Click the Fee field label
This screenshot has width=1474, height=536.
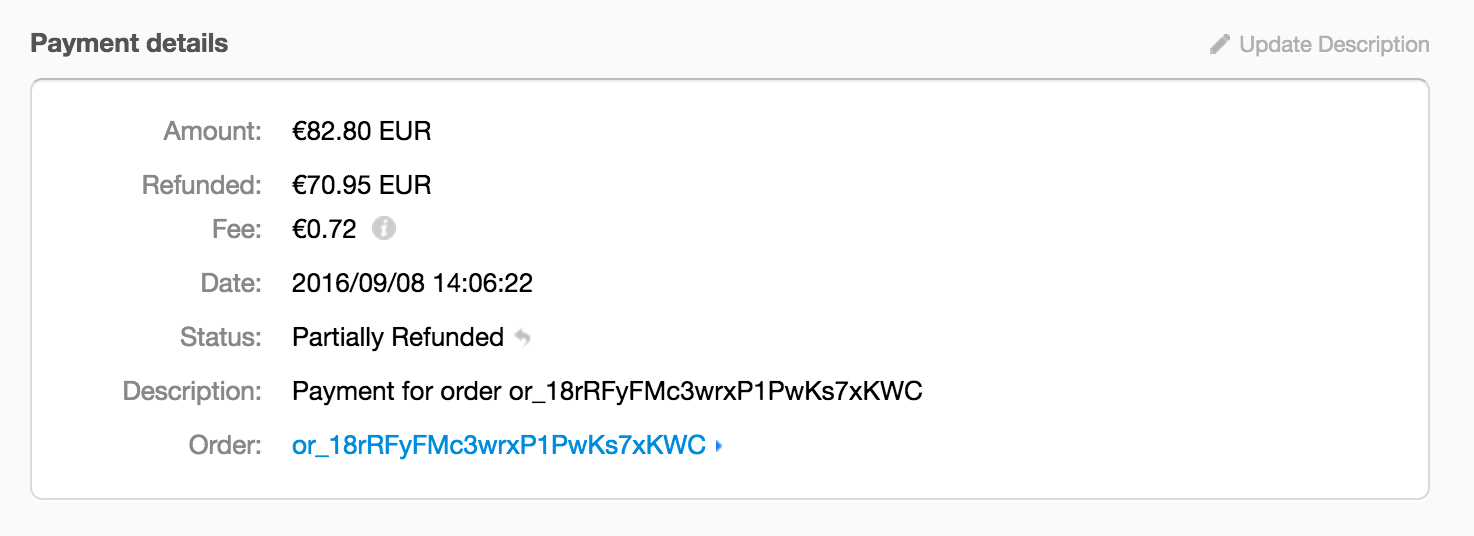(x=235, y=229)
